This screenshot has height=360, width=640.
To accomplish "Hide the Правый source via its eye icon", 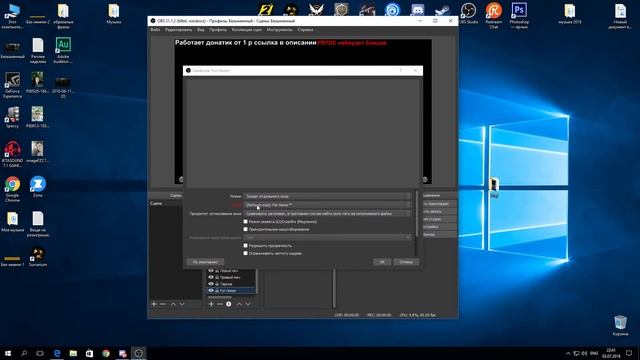I will pos(211,277).
